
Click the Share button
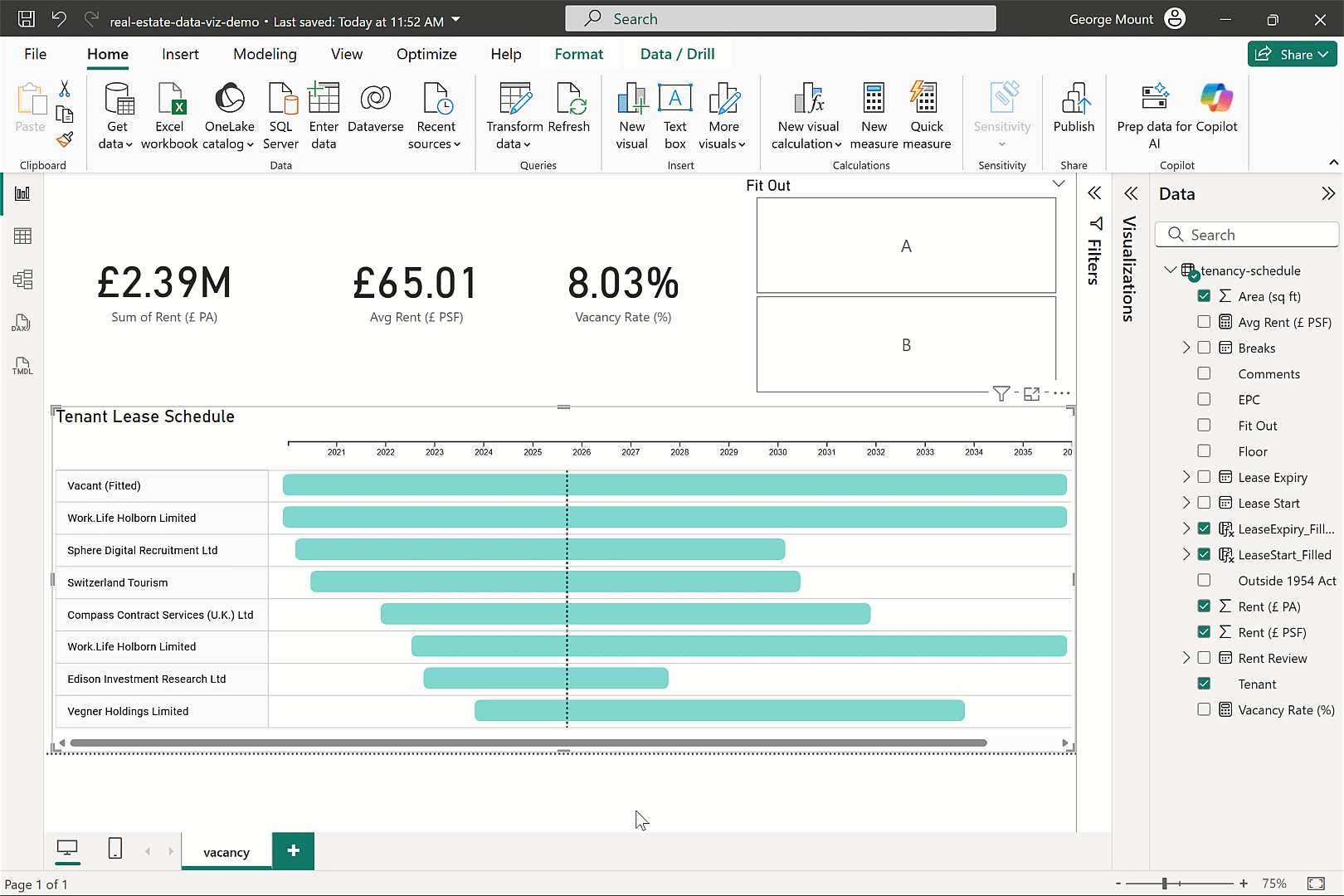point(1293,54)
